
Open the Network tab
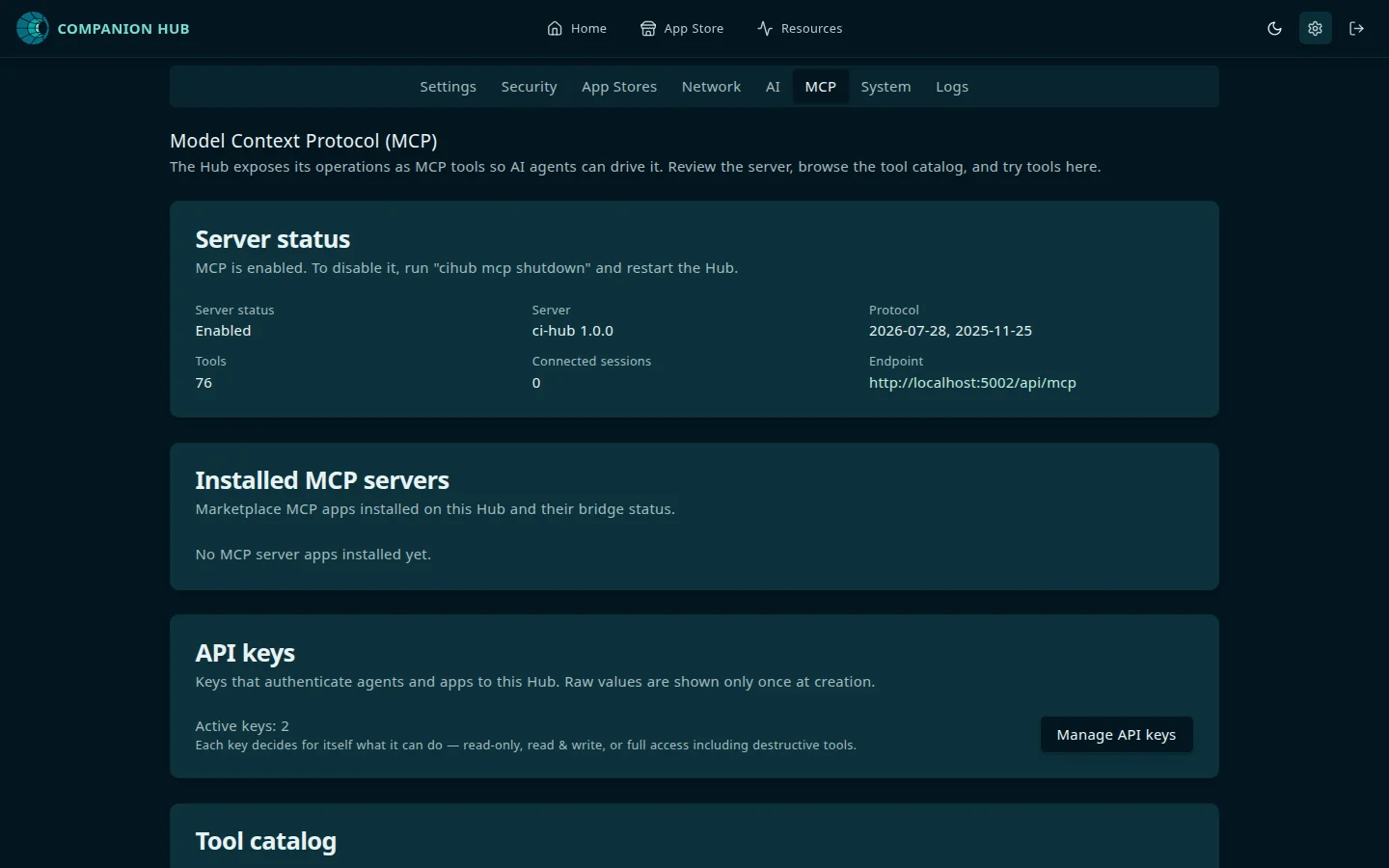tap(711, 87)
